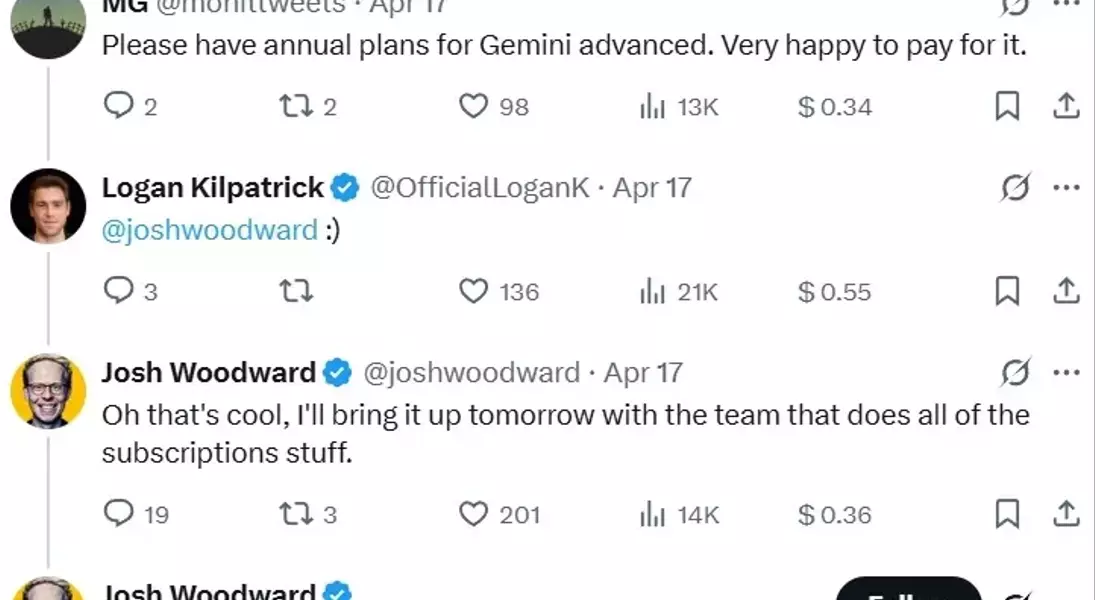Share Josh Woodward's subscriptions tweet

pyautogui.click(x=1066, y=513)
